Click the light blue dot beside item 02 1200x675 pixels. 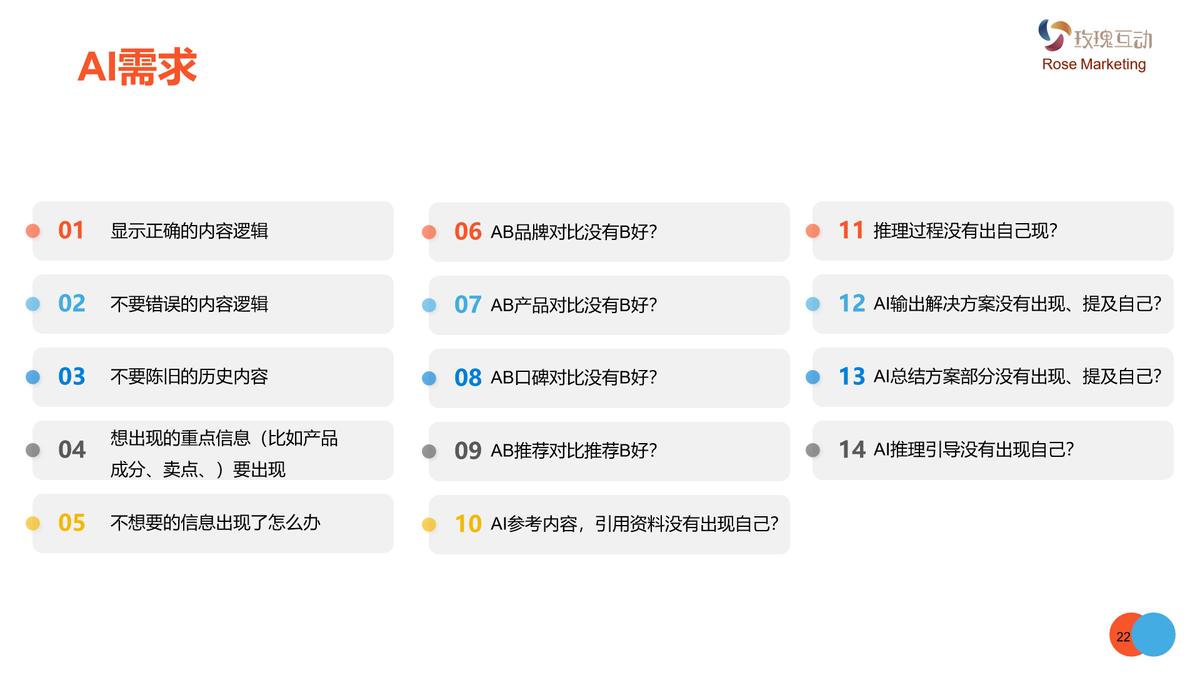pyautogui.click(x=33, y=304)
